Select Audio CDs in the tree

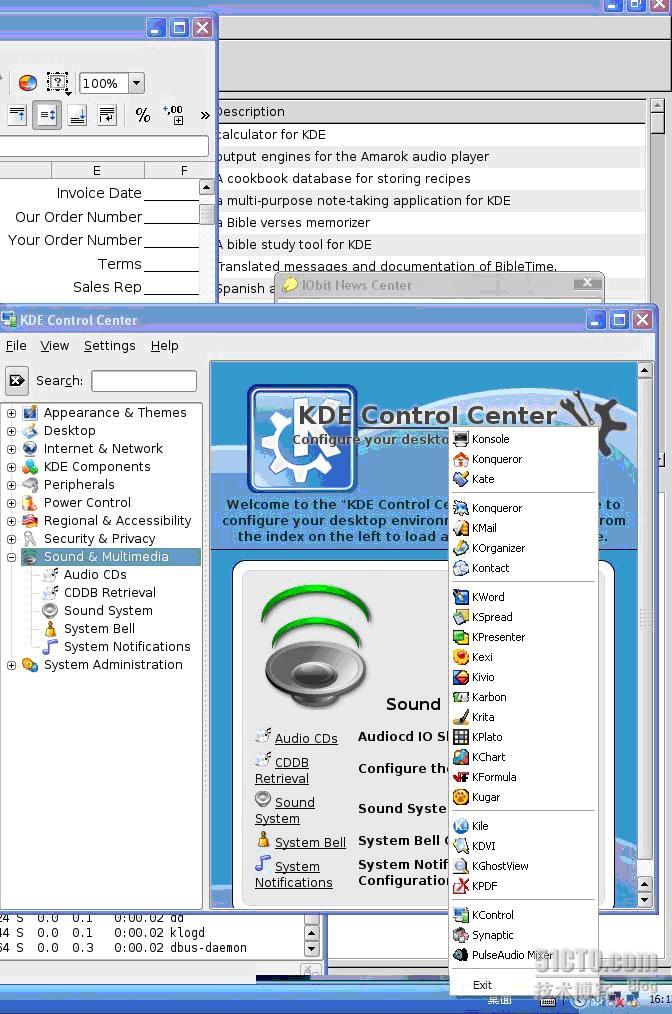[95, 575]
